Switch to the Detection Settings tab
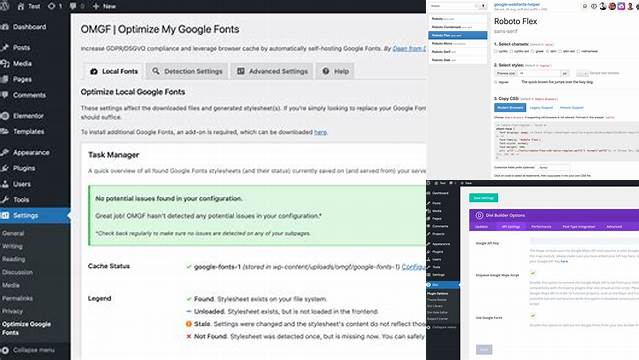Image resolution: width=639 pixels, height=360 pixels. point(187,71)
